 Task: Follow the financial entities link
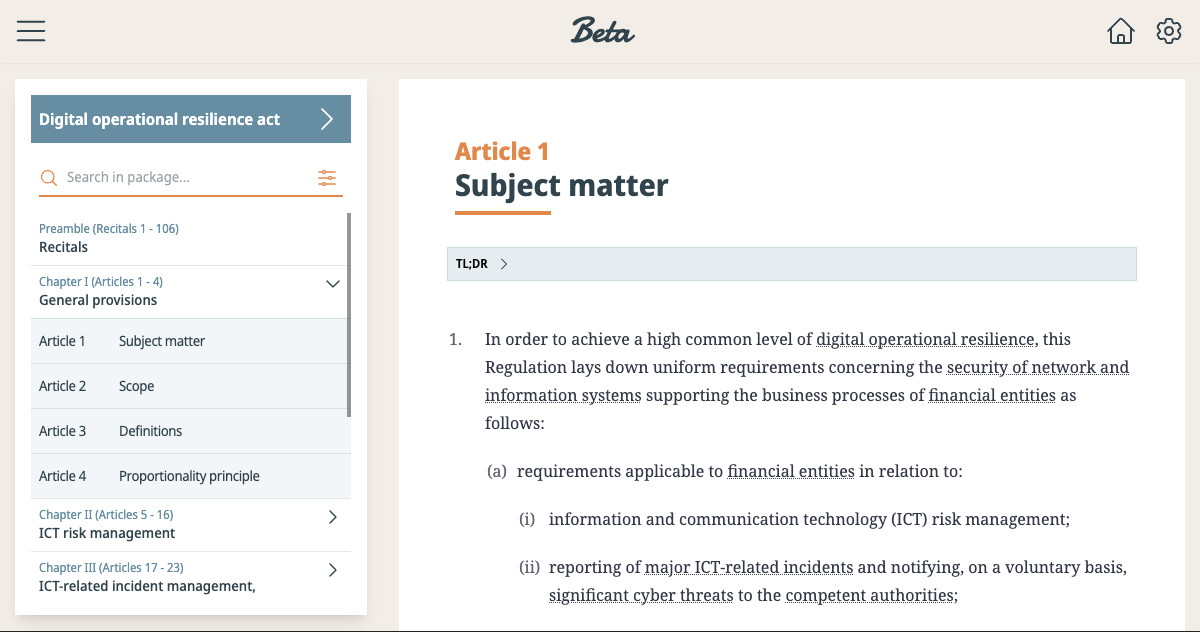pyautogui.click(x=790, y=470)
